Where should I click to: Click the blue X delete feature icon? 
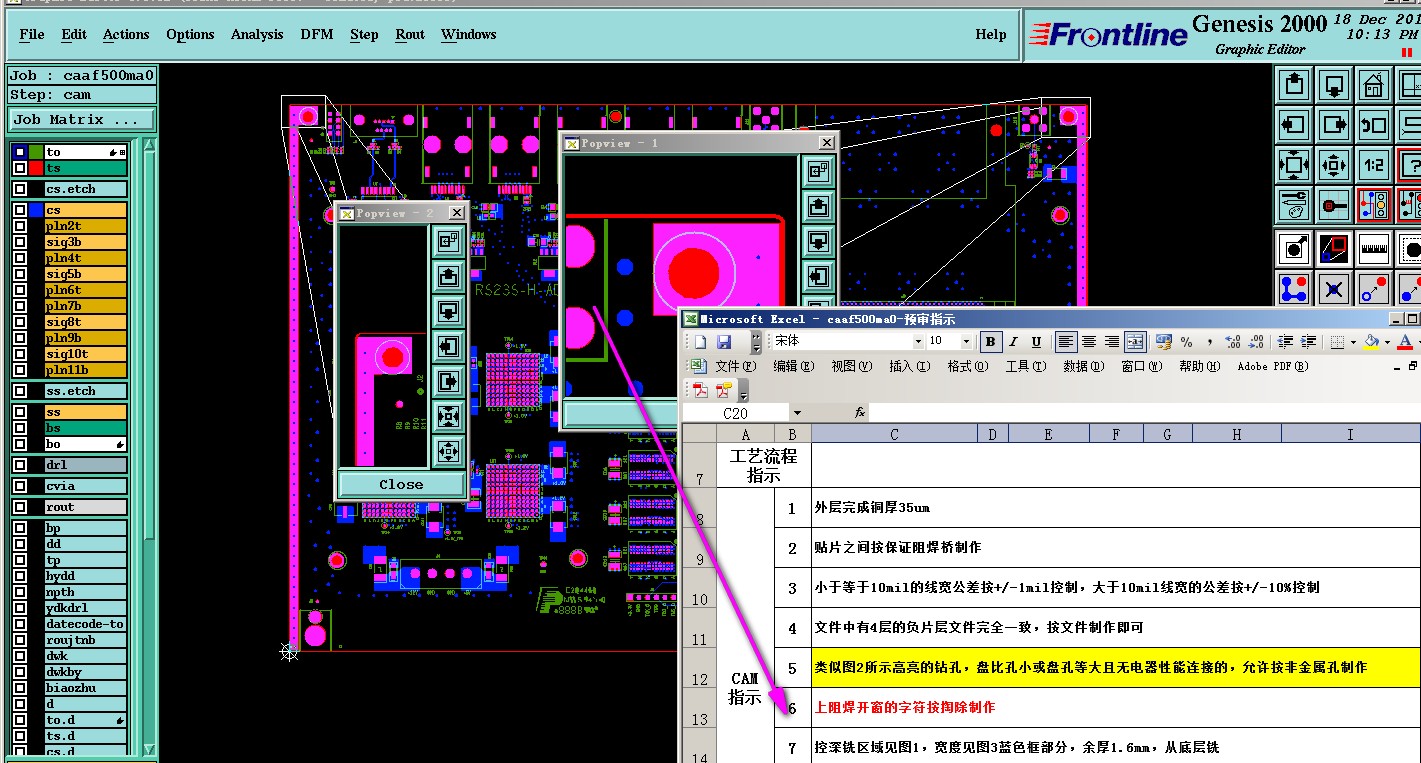pos(1333,288)
